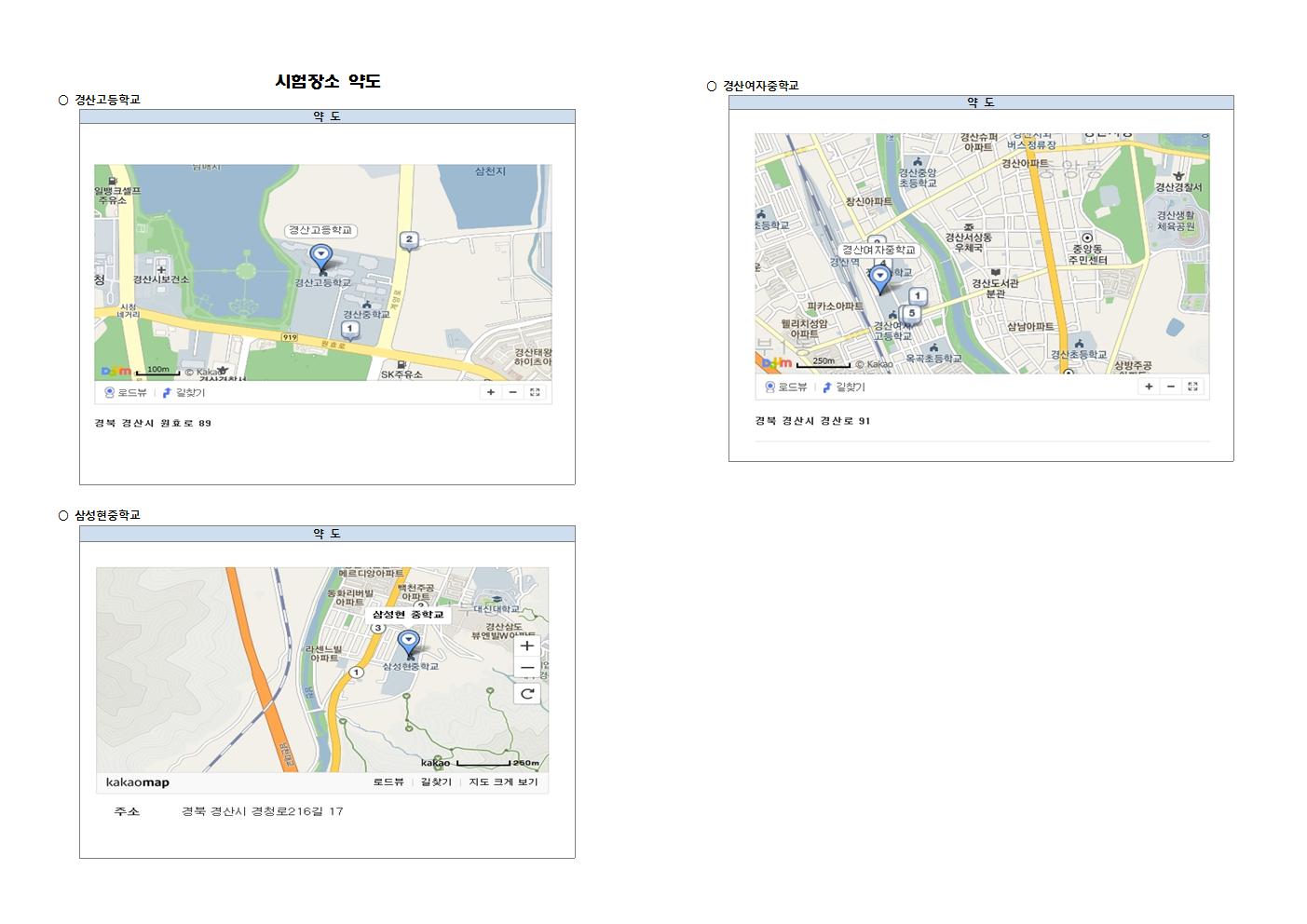Click the blue marker pin above 삼성현중학교
Viewport: 1307px width, 924px height.
(408, 642)
